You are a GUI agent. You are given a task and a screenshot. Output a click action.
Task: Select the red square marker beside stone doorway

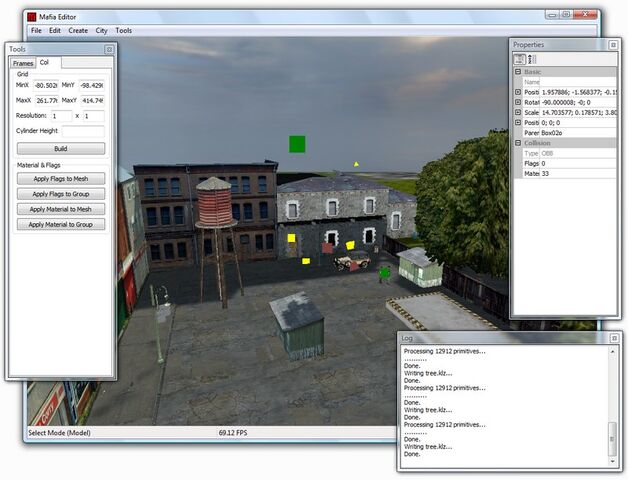[327, 248]
